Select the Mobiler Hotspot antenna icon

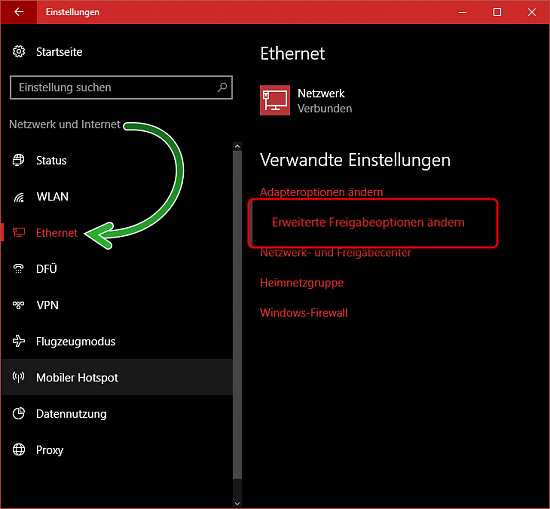[x=19, y=377]
